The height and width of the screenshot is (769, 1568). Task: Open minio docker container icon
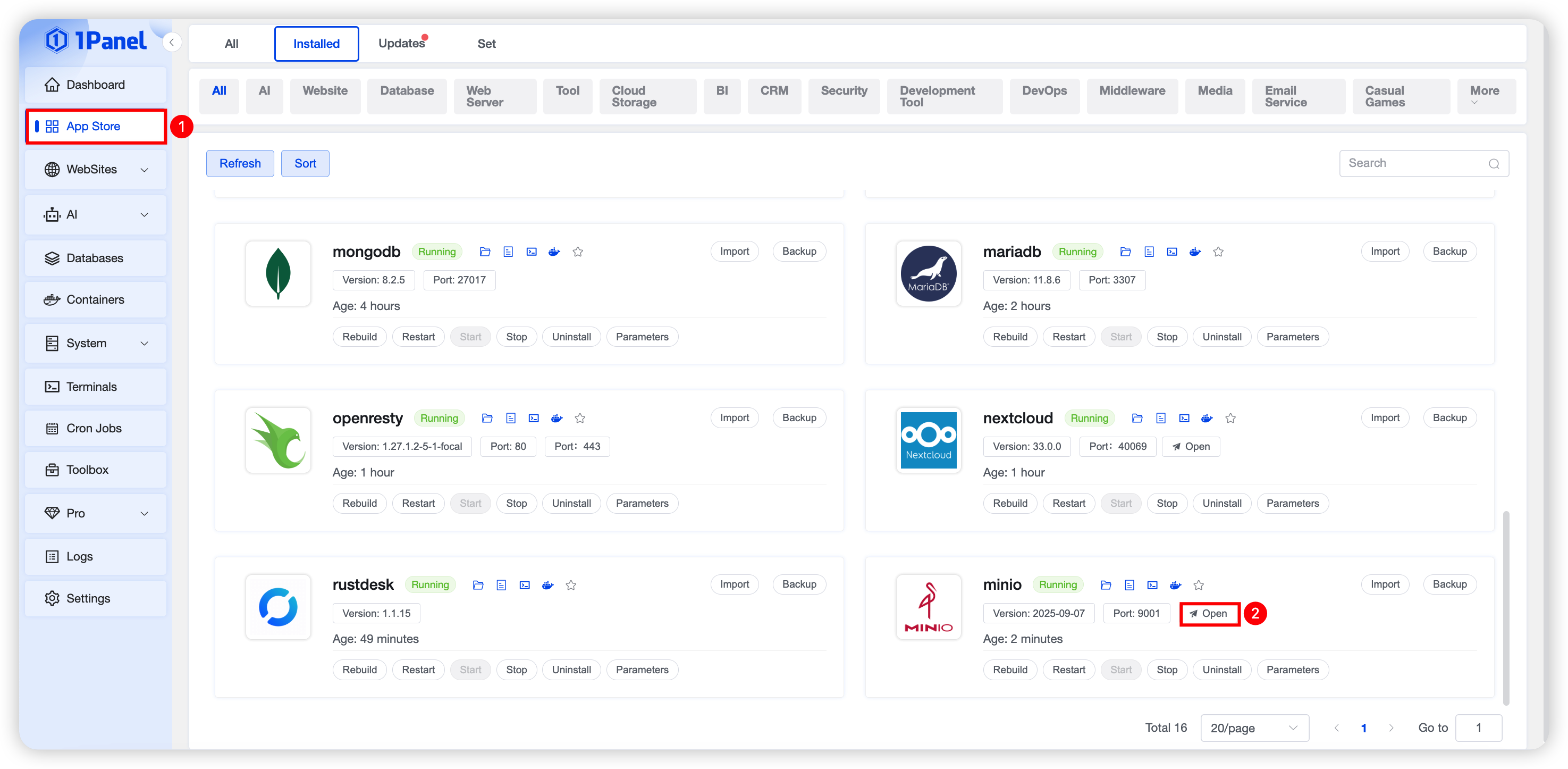(1175, 585)
